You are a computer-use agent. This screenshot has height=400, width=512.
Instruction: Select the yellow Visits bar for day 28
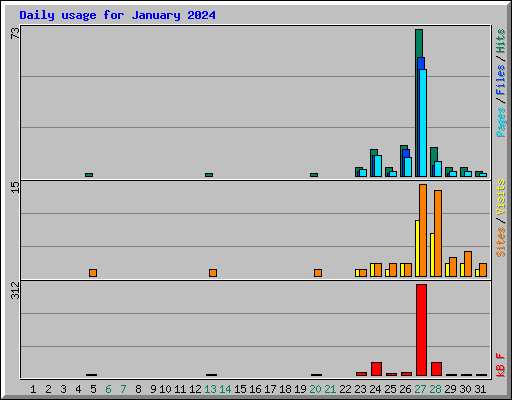pos(432,255)
